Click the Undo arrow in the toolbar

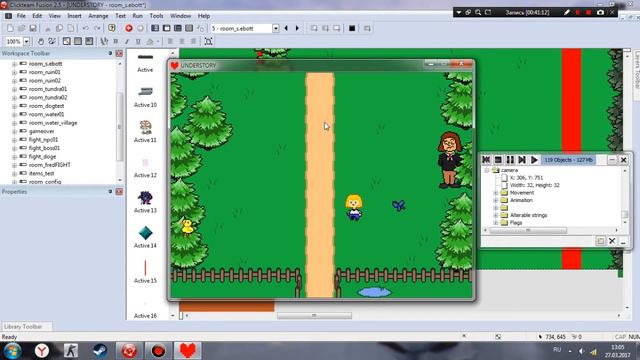tap(85, 28)
